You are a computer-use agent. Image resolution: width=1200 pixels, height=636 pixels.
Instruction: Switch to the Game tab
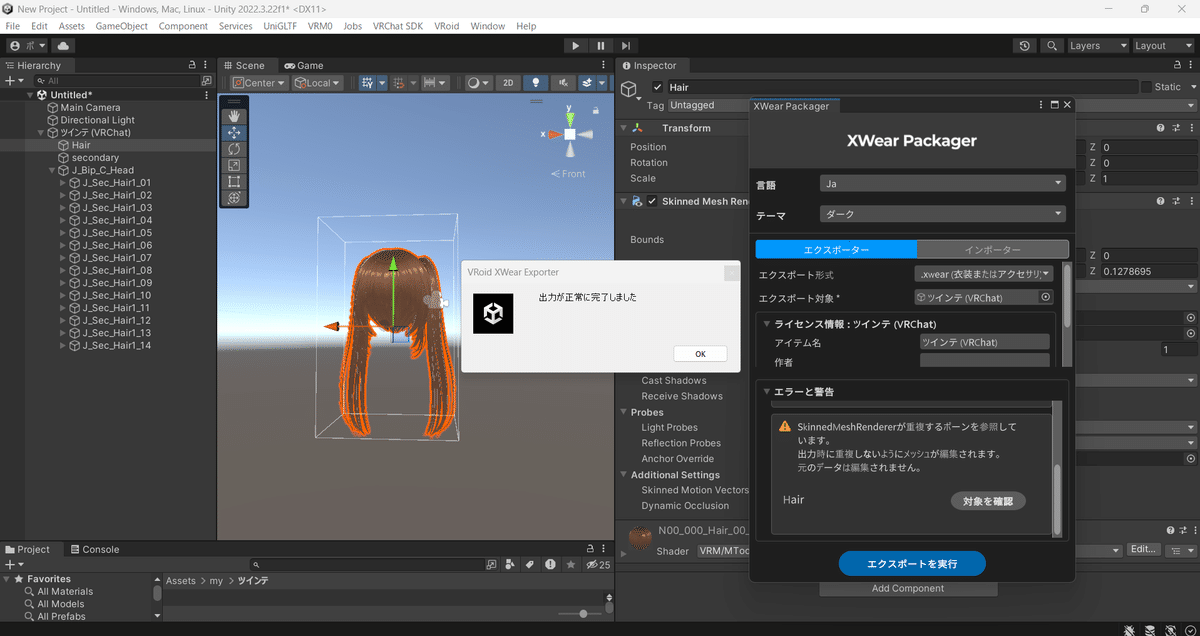click(304, 66)
